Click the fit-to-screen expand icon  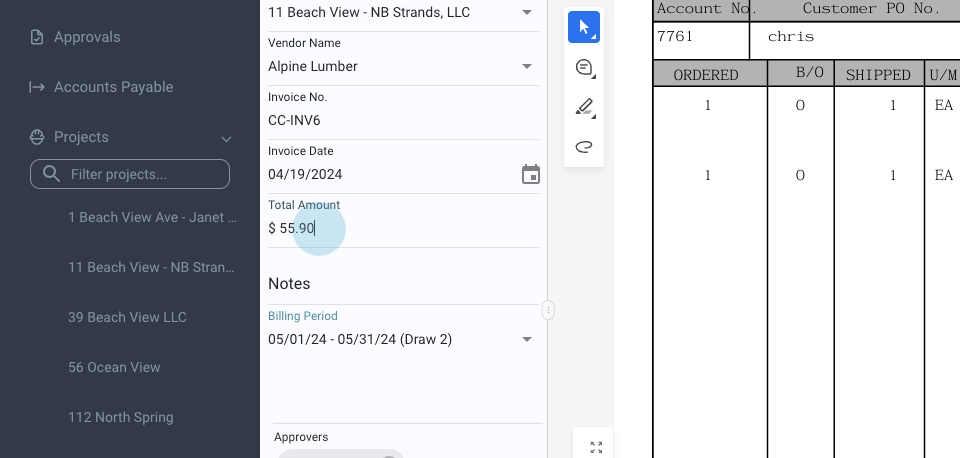point(596,447)
